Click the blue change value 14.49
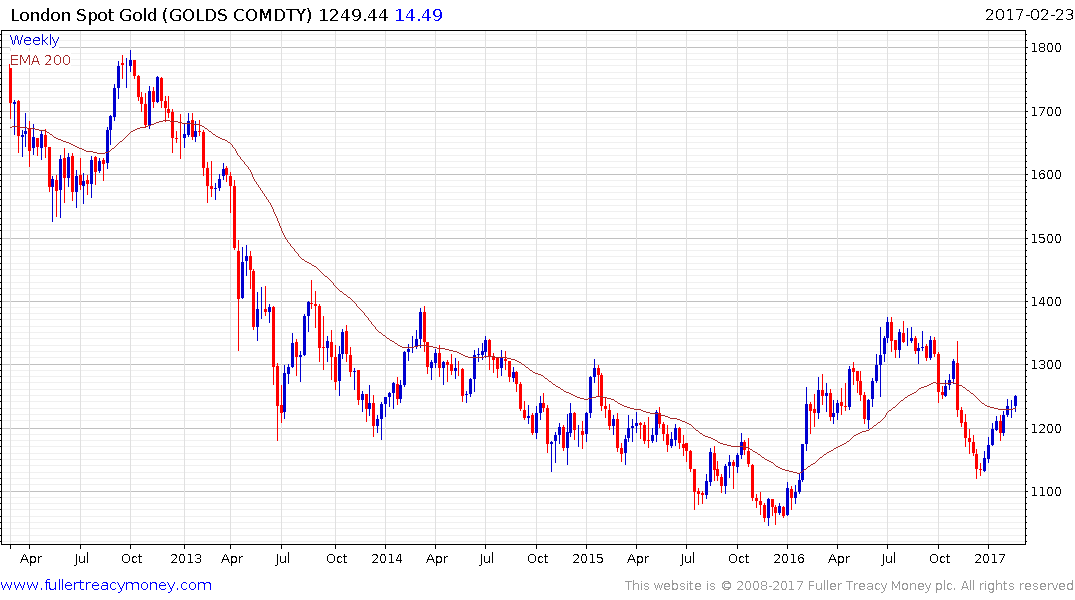1075x600 pixels. click(418, 15)
